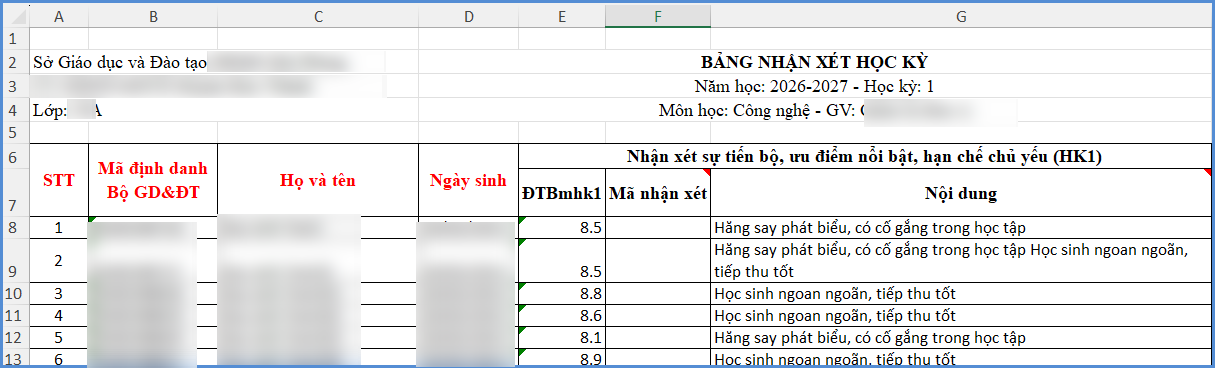Click the STT number 4 cell
Image resolution: width=1215 pixels, height=368 pixels.
click(x=59, y=315)
